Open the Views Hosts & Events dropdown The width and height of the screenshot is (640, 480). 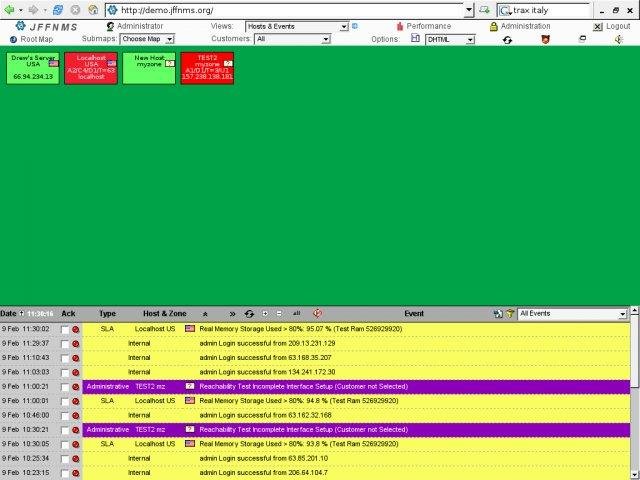coord(297,27)
